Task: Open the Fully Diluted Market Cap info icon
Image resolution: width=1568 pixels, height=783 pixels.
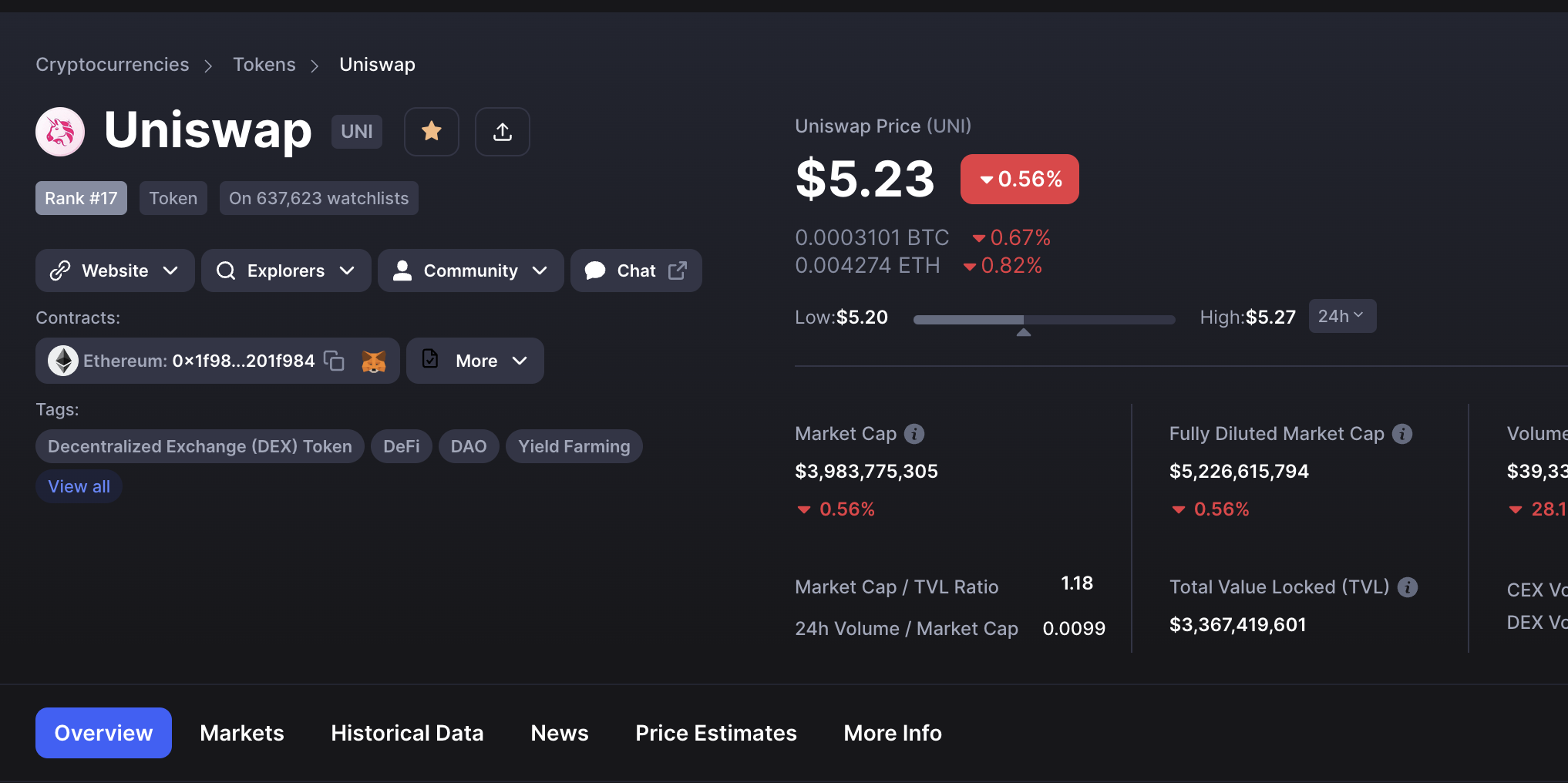Action: point(1402,434)
